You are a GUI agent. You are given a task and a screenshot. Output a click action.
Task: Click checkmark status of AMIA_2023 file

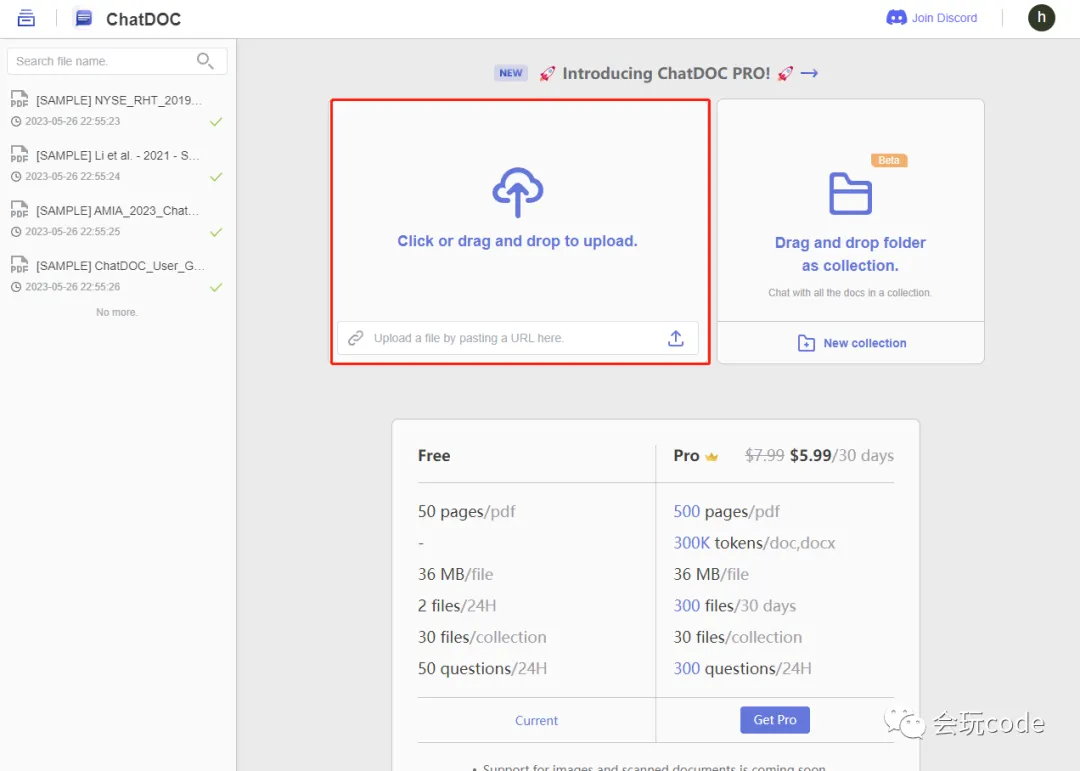tap(216, 232)
